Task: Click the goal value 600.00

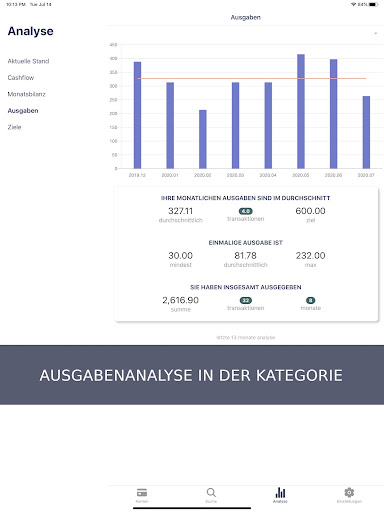Action: tap(310, 211)
